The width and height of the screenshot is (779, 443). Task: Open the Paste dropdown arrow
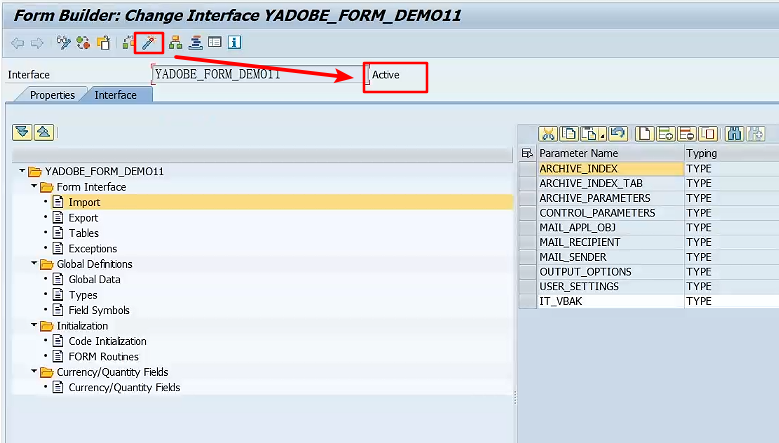click(603, 135)
